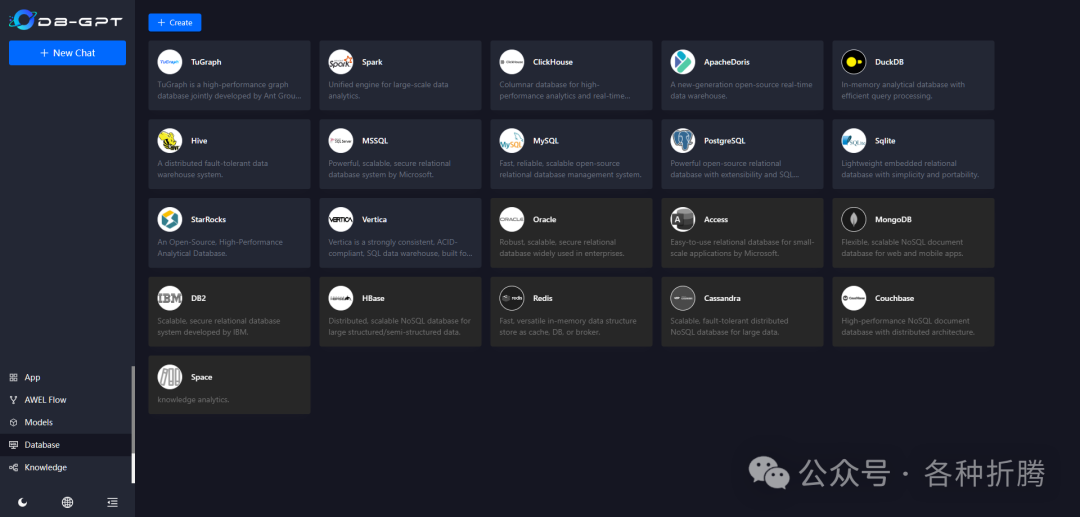
Task: Click the Cassandra logo icon
Action: tap(683, 298)
